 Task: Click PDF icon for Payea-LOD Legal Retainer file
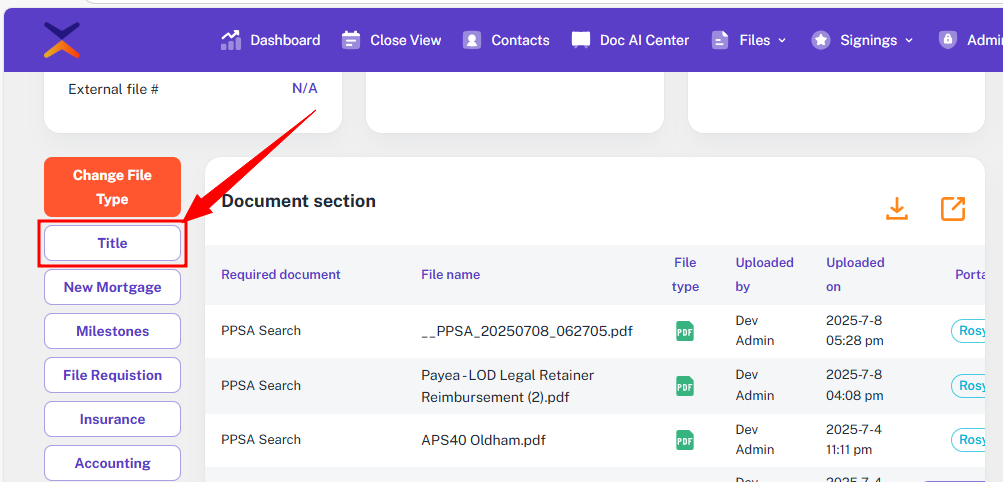coord(684,386)
